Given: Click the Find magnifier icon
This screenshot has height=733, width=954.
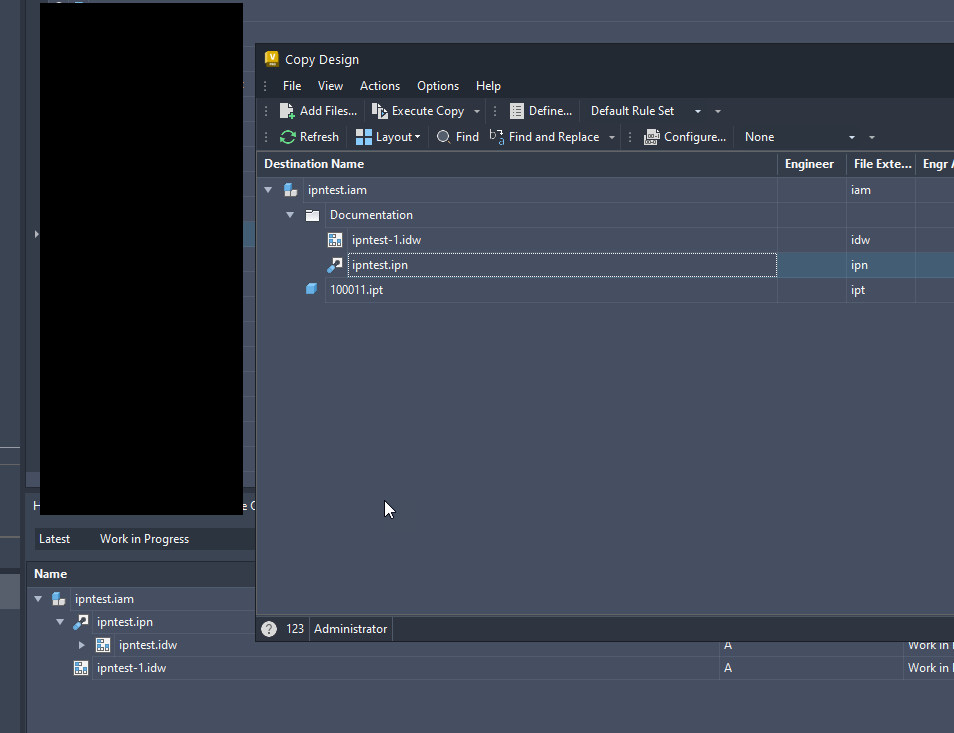Looking at the screenshot, I should coord(442,137).
